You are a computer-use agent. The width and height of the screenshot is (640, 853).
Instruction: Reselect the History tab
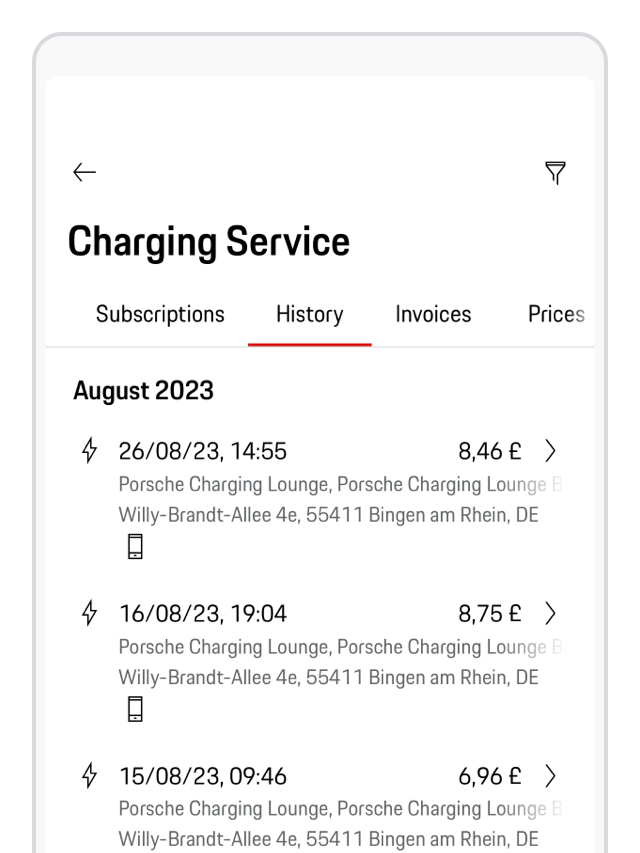tap(309, 314)
